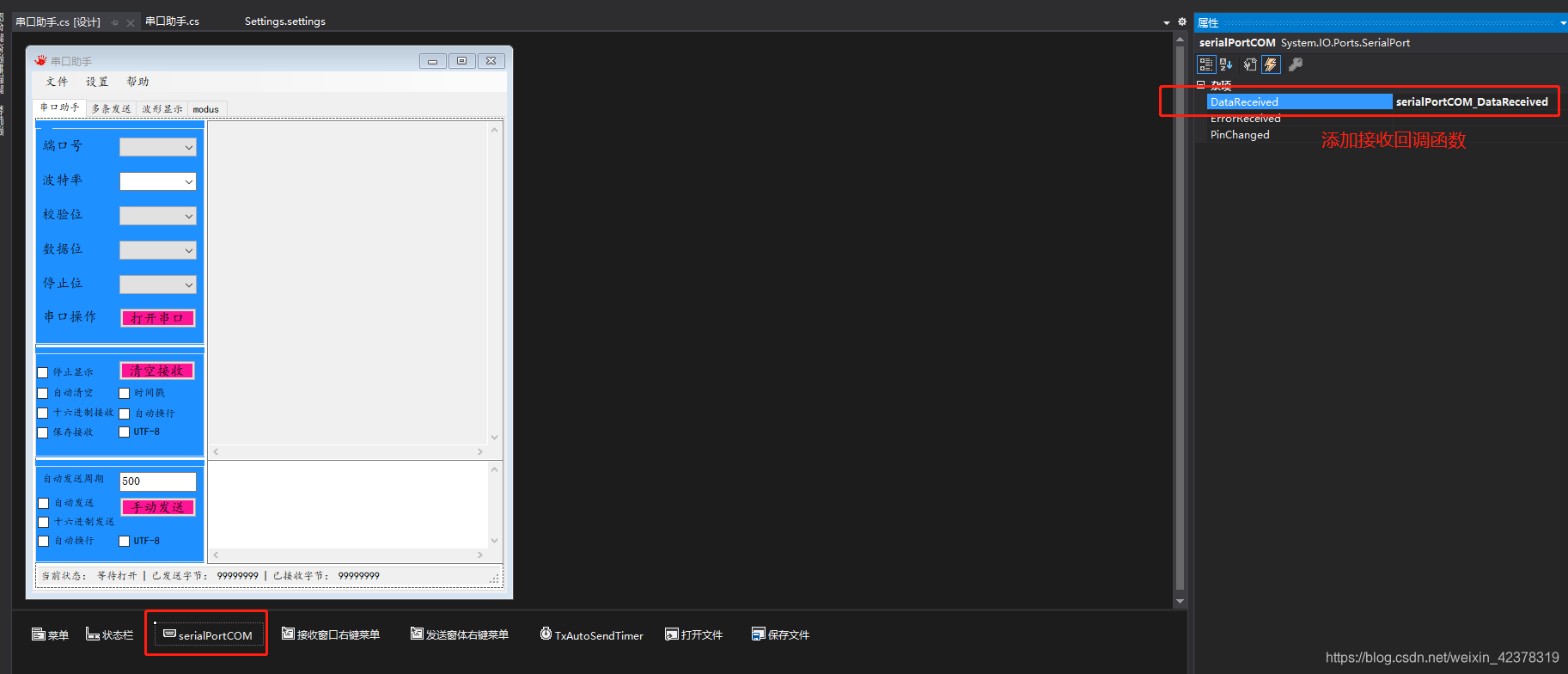Toggle UTF-8 checkbox in receive panel

125,432
